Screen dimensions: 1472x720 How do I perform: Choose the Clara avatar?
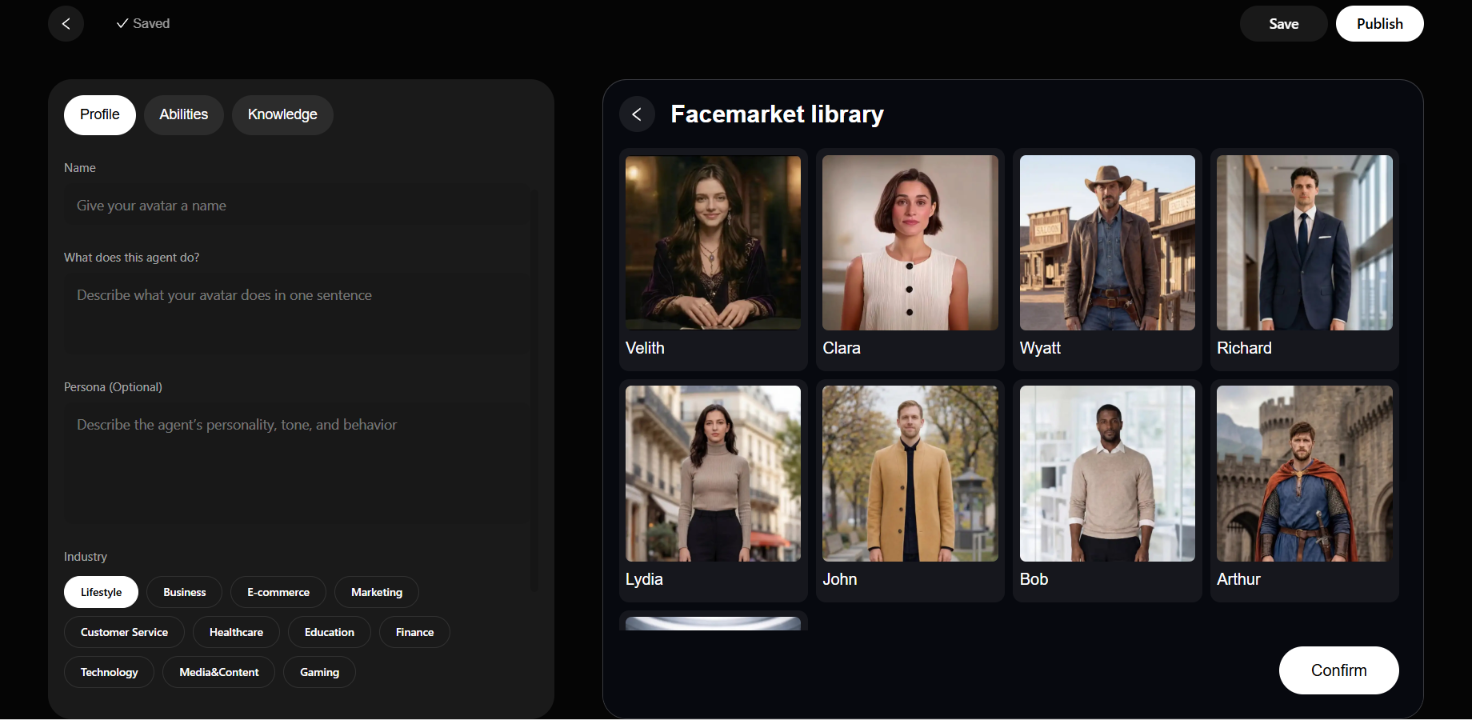910,243
